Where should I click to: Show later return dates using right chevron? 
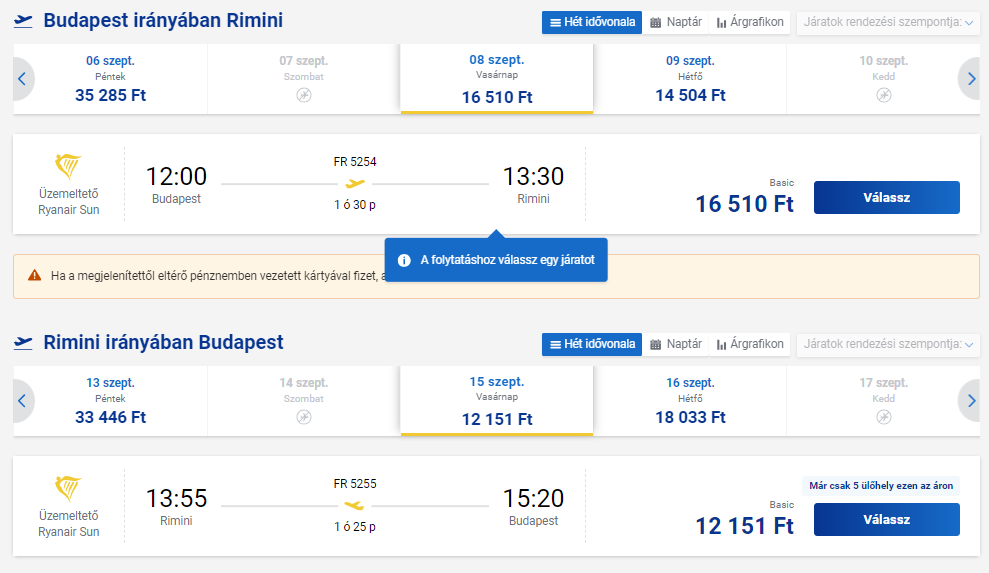coord(970,401)
